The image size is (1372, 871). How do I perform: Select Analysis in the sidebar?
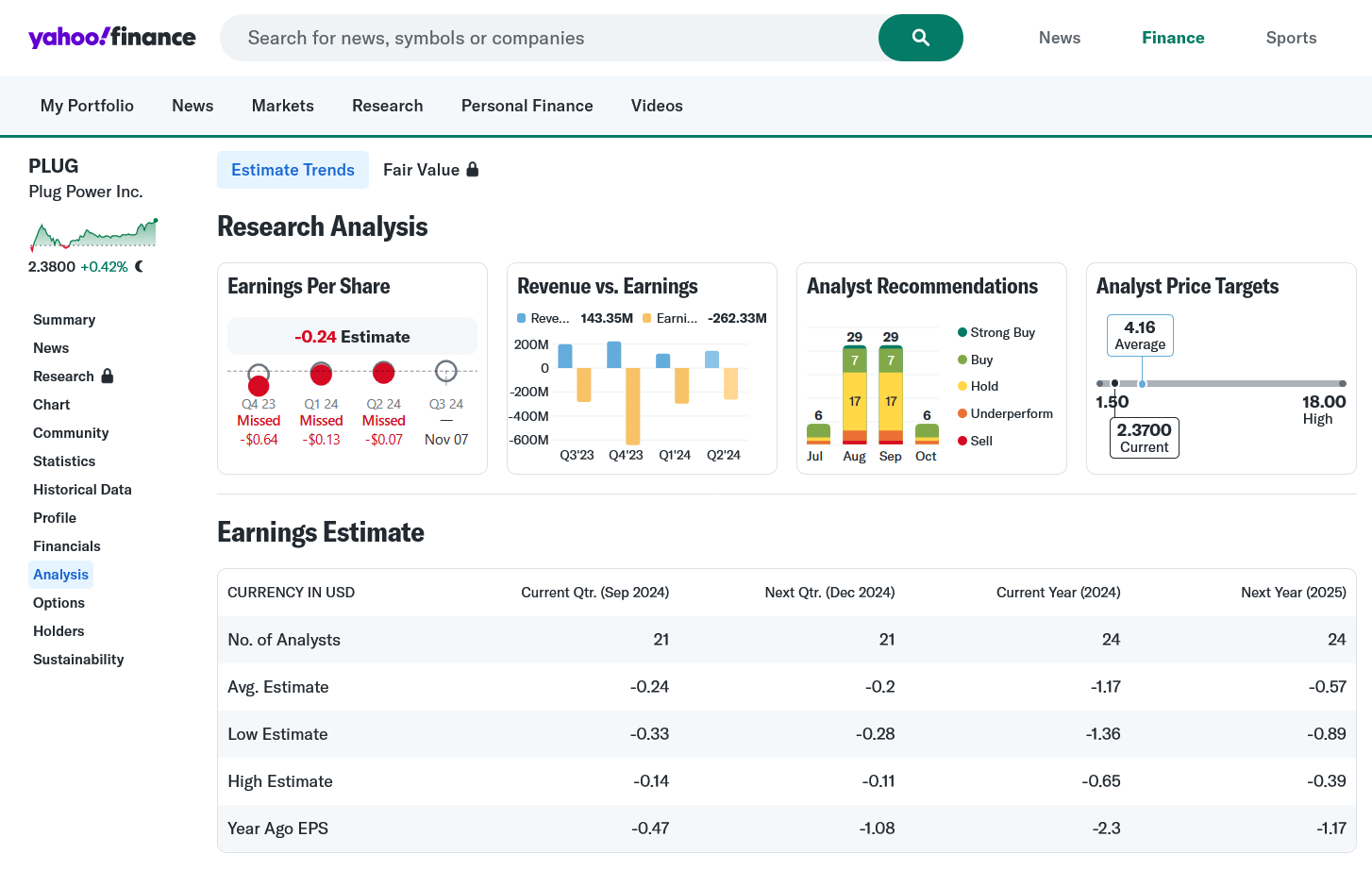(x=60, y=575)
